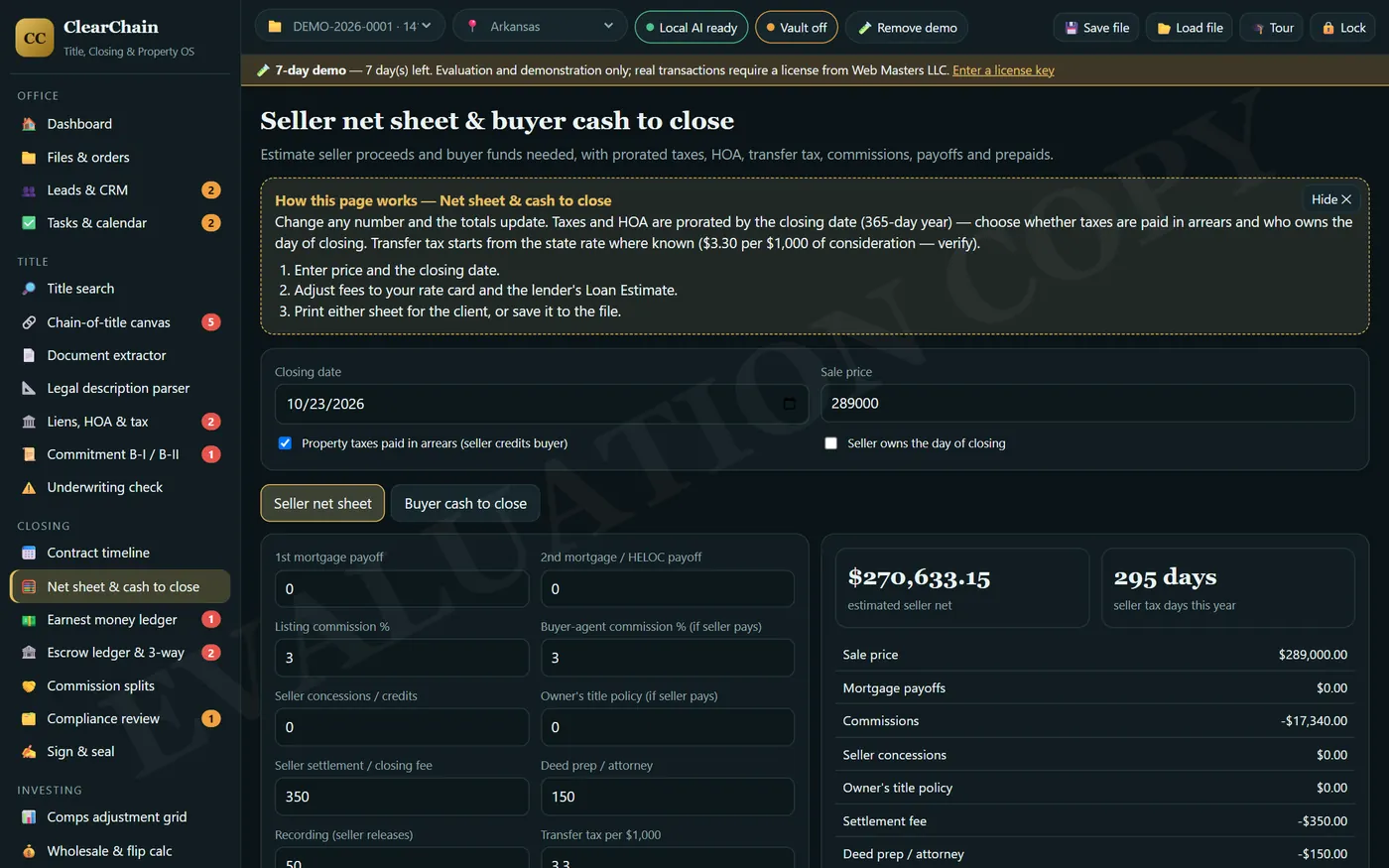
Task: Click the Lock button
Action: tap(1343, 27)
